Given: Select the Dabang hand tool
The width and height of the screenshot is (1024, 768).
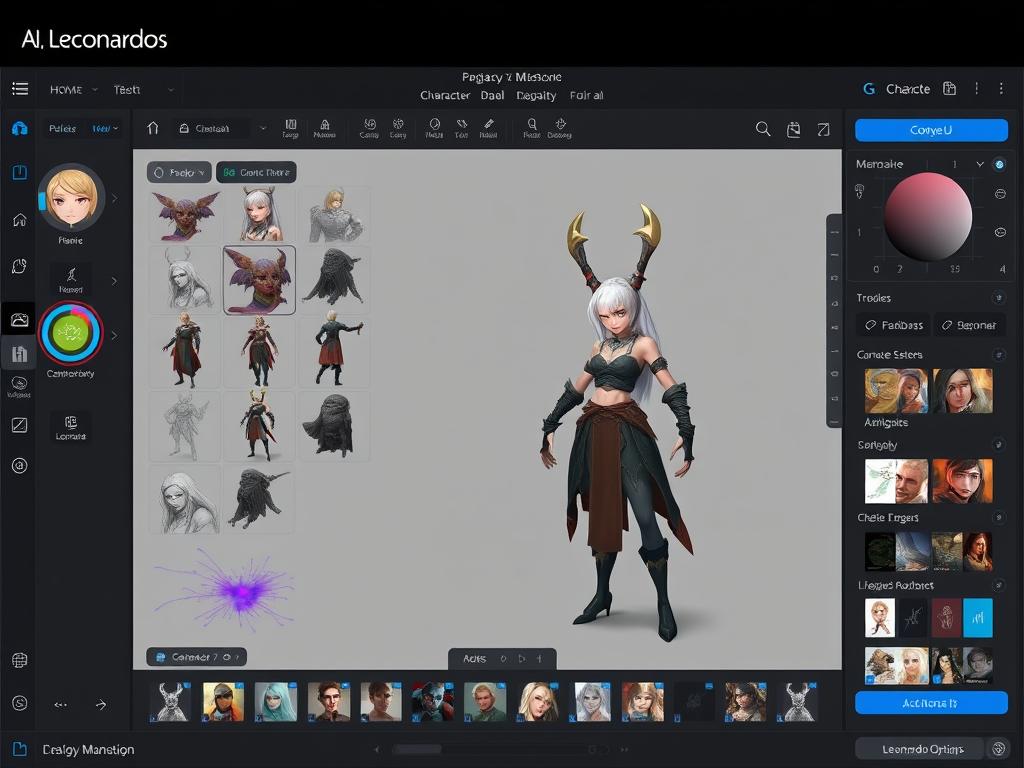Looking at the screenshot, I should 560,128.
